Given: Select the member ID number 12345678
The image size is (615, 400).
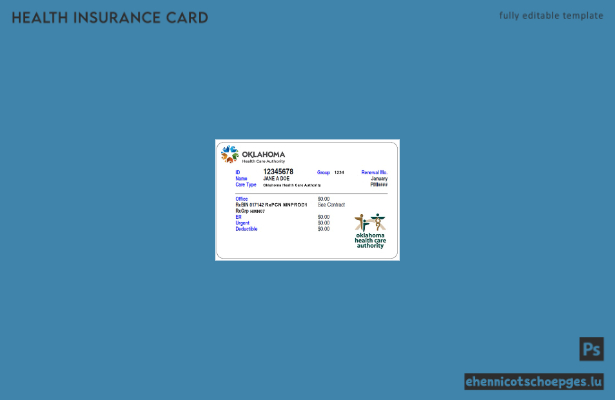Looking at the screenshot, I should tap(278, 171).
